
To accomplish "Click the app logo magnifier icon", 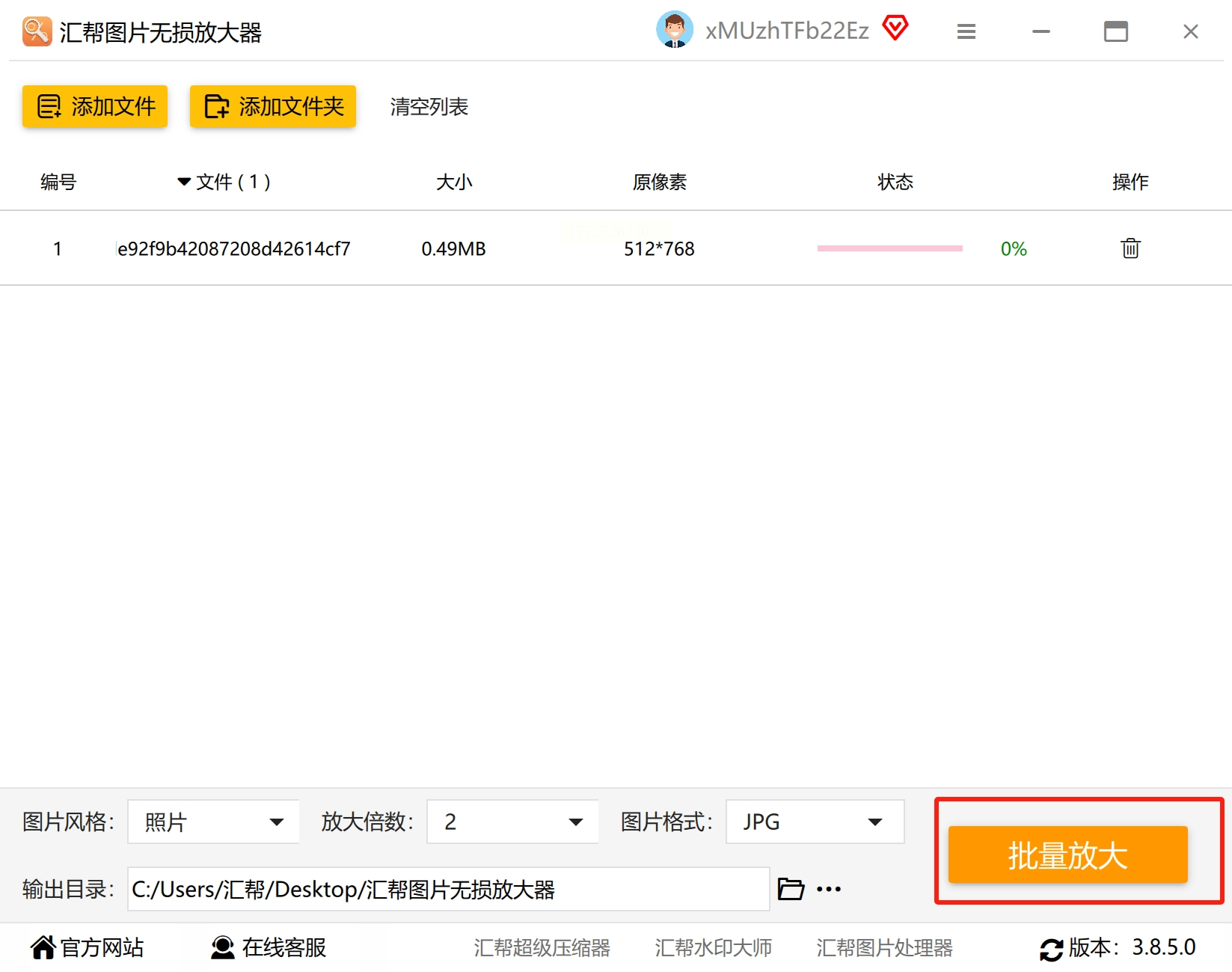I will [x=37, y=31].
